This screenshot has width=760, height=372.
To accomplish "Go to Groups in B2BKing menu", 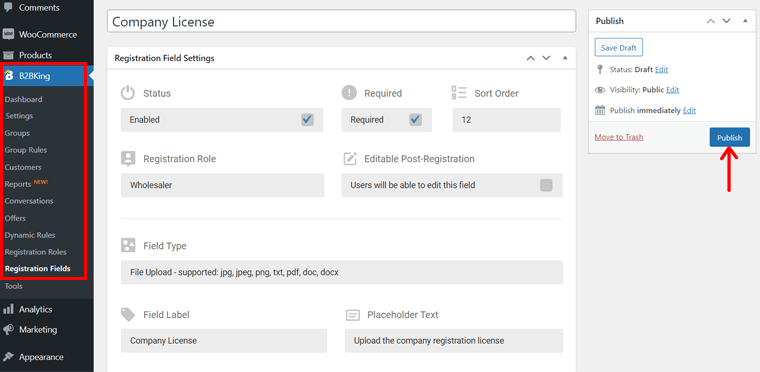I will click(17, 133).
